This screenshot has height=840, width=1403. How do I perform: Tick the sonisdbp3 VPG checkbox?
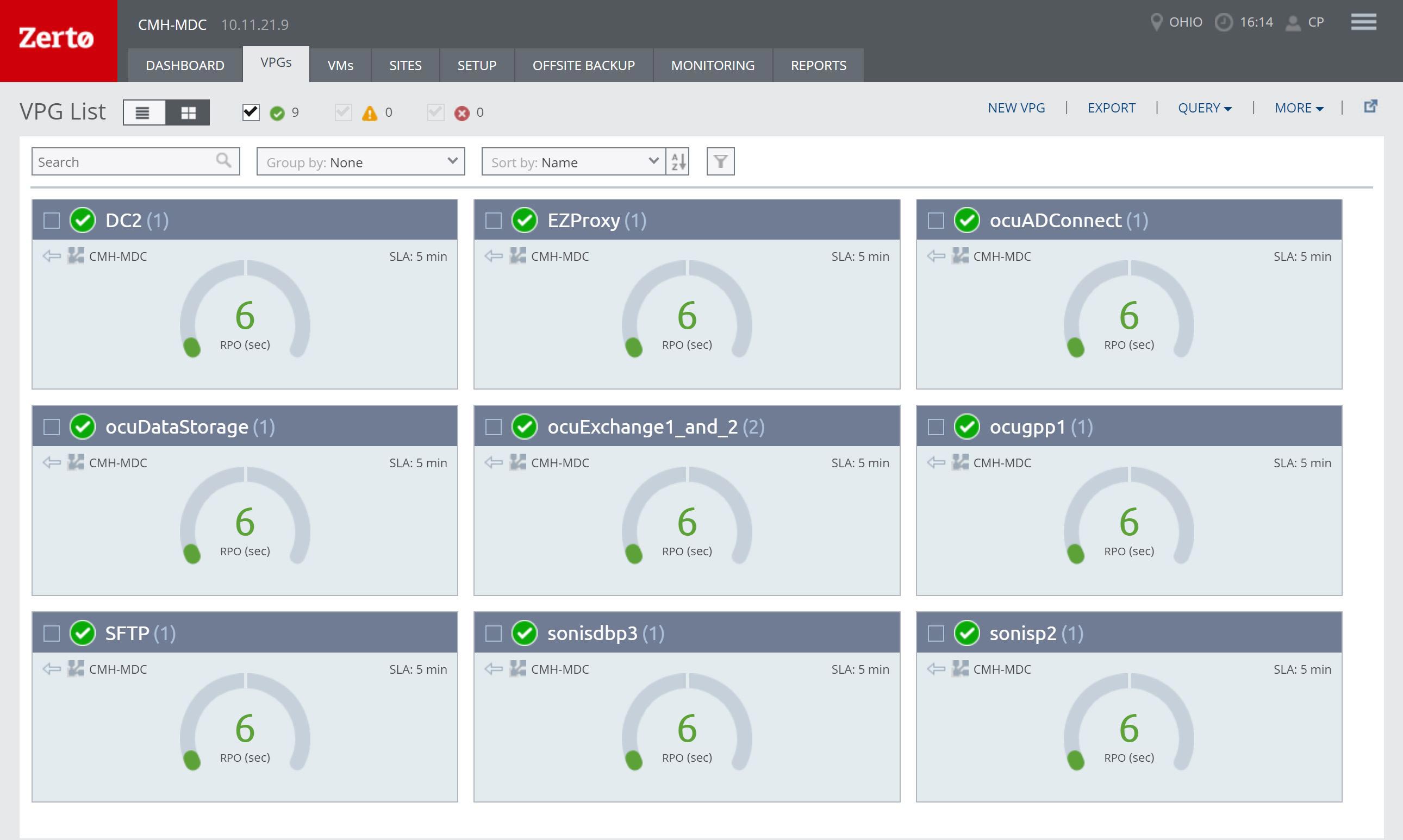(494, 634)
